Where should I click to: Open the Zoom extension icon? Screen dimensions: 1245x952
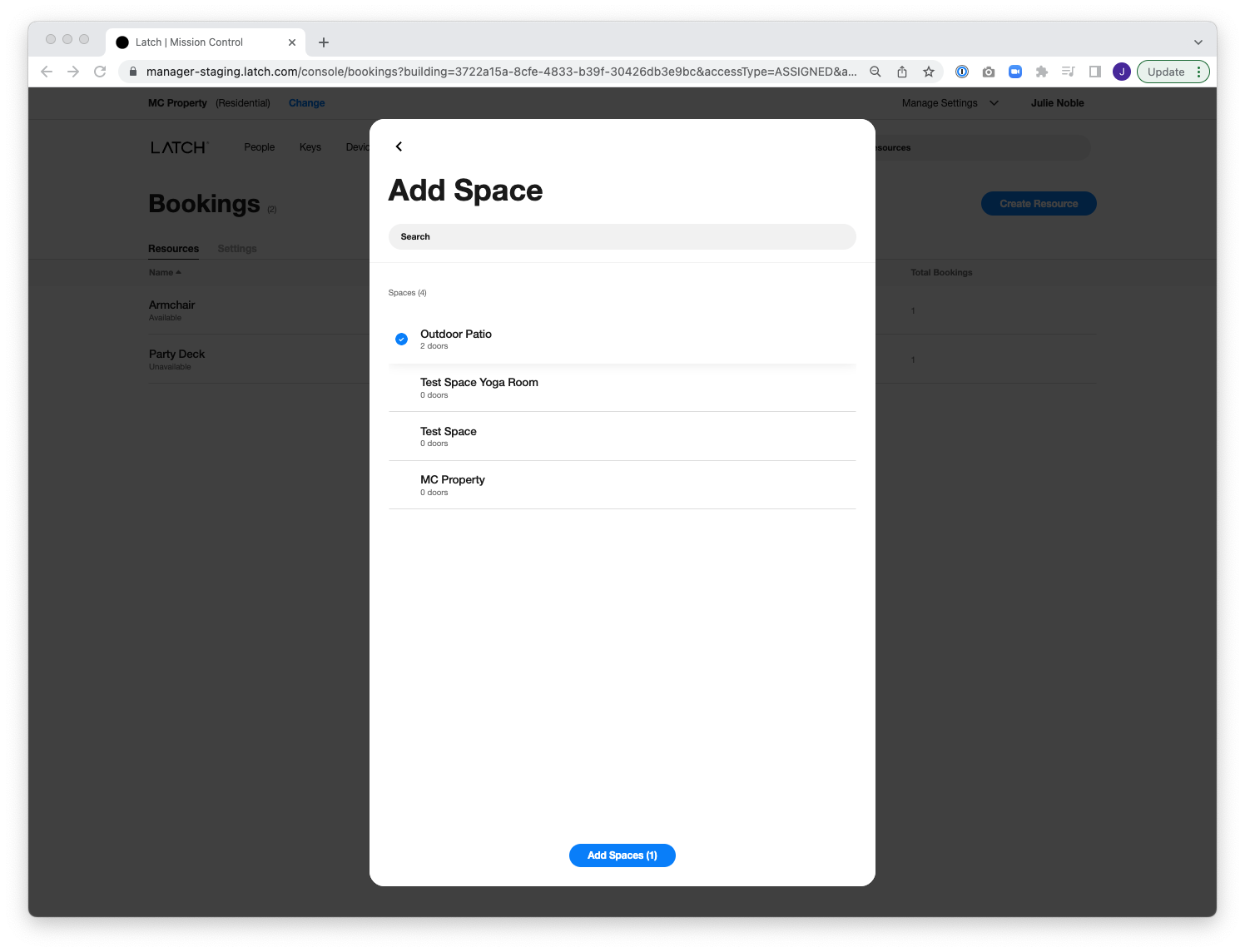point(1015,72)
